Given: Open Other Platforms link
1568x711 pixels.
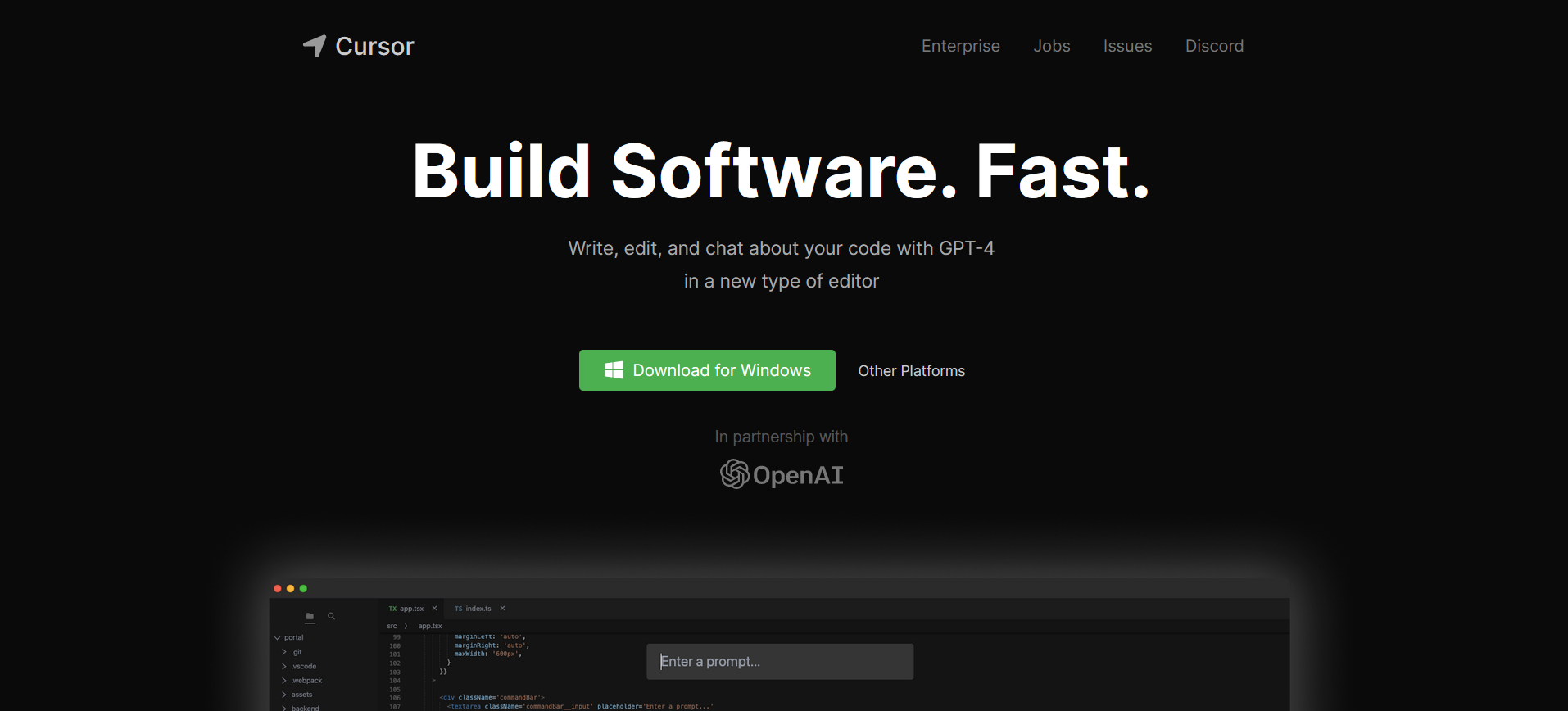Looking at the screenshot, I should pos(911,371).
